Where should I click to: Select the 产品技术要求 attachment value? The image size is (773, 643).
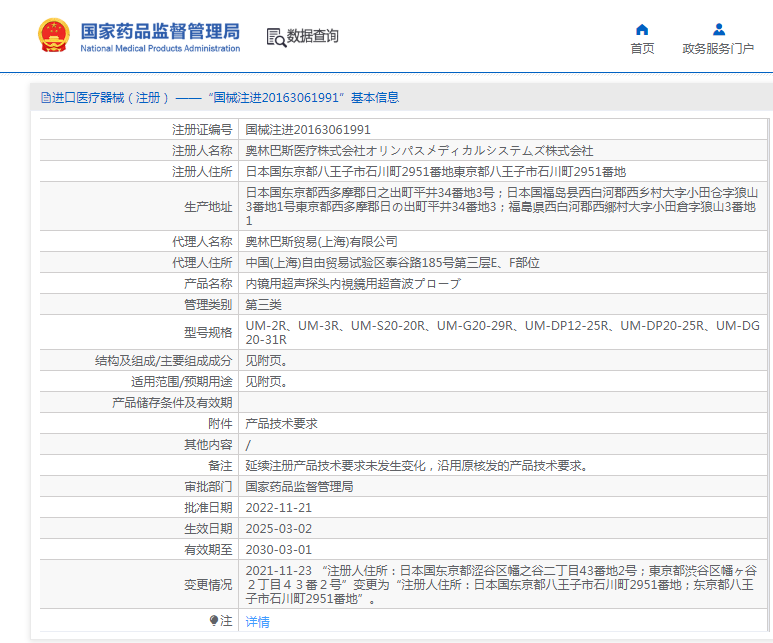281,424
